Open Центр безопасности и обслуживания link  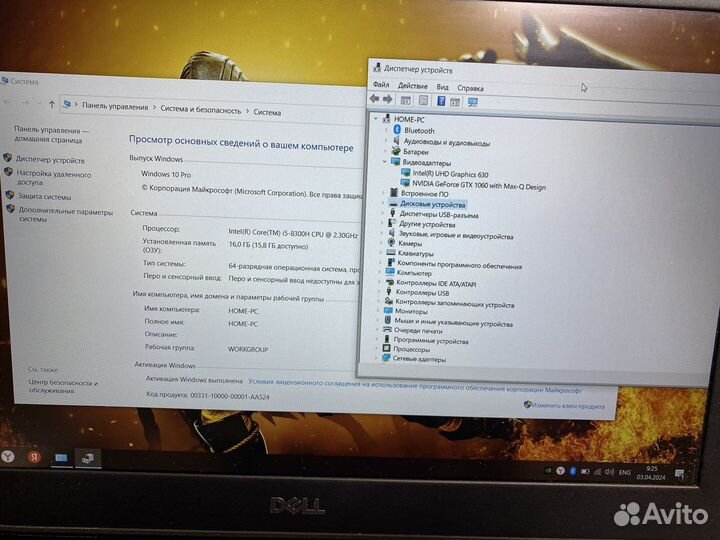[x=62, y=386]
